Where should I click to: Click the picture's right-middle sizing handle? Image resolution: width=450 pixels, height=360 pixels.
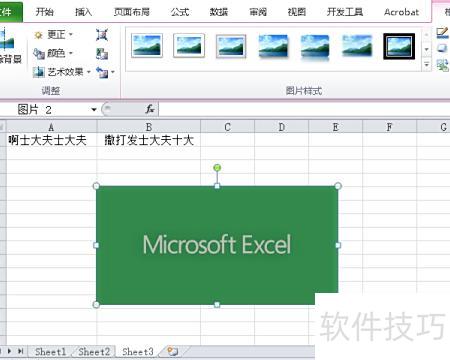(x=338, y=245)
